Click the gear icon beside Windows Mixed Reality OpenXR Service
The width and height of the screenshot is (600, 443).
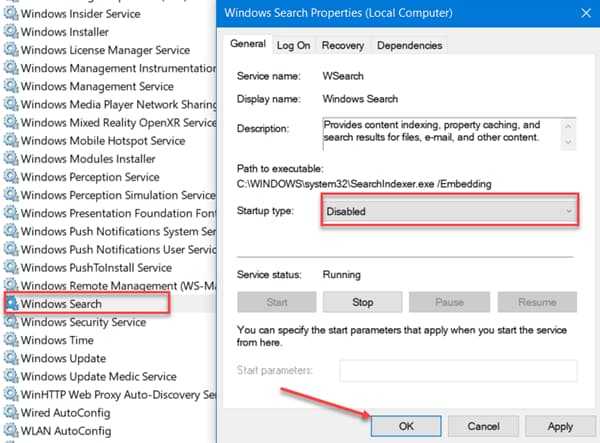[11, 122]
